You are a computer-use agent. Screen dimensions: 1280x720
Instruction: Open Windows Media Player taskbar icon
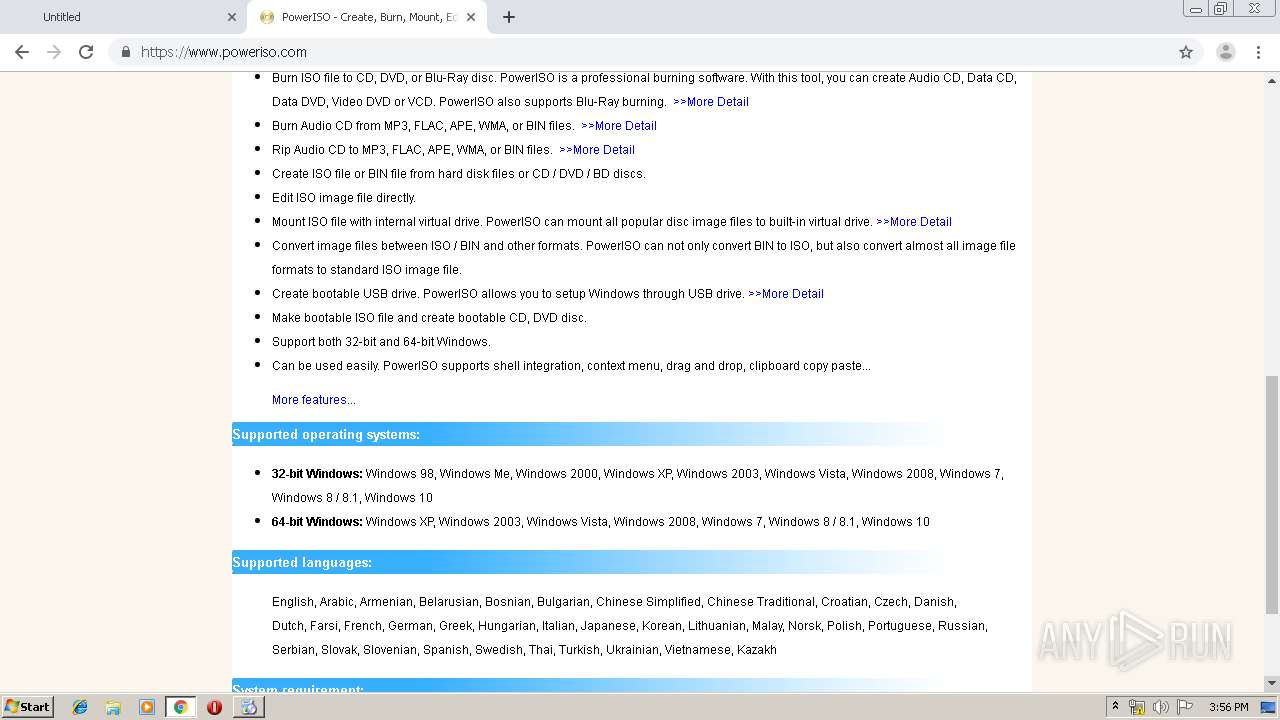pos(147,707)
